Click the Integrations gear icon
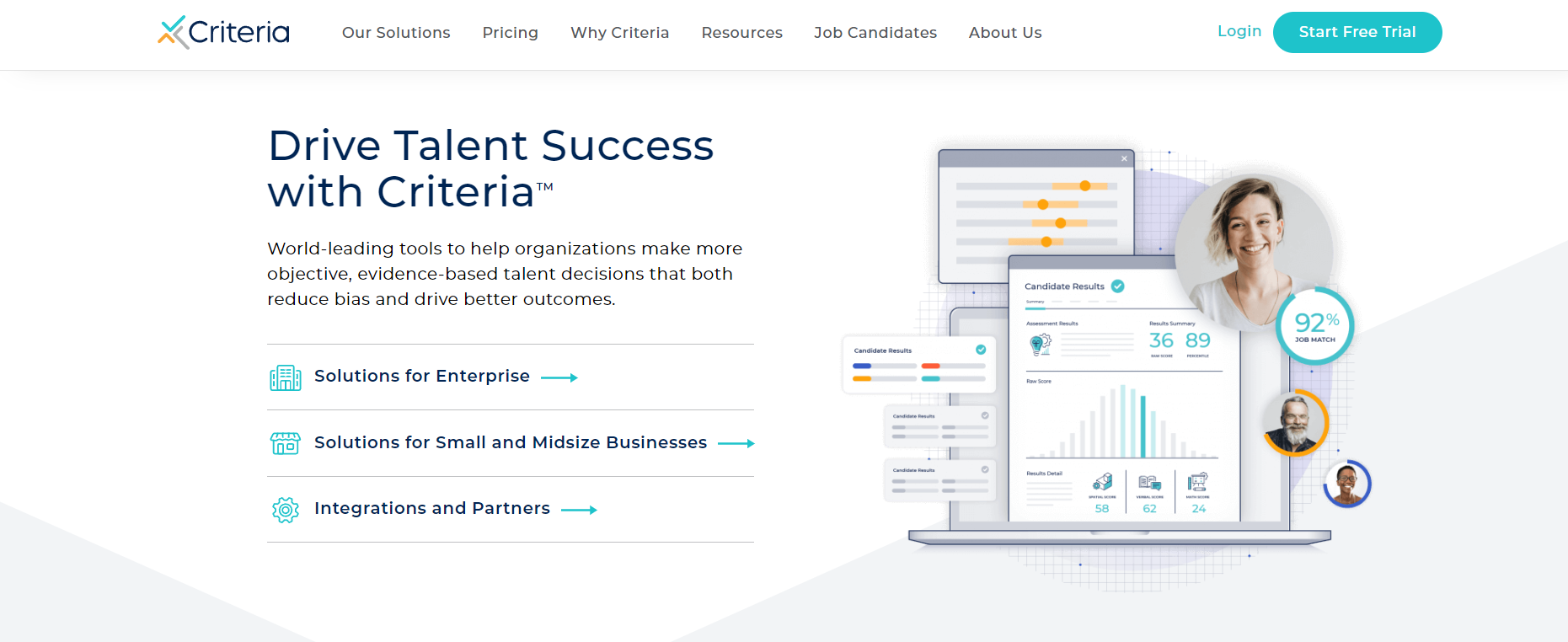The image size is (1568, 642). (286, 510)
